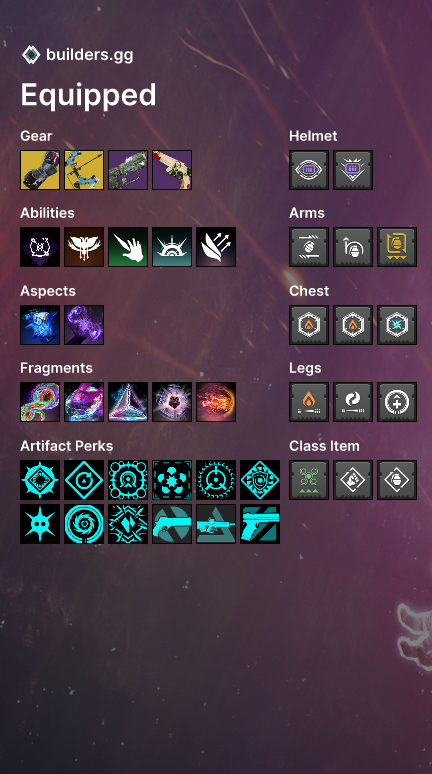This screenshot has height=774, width=432.
Task: Click the cyan burst chest mod
Action: [397, 325]
